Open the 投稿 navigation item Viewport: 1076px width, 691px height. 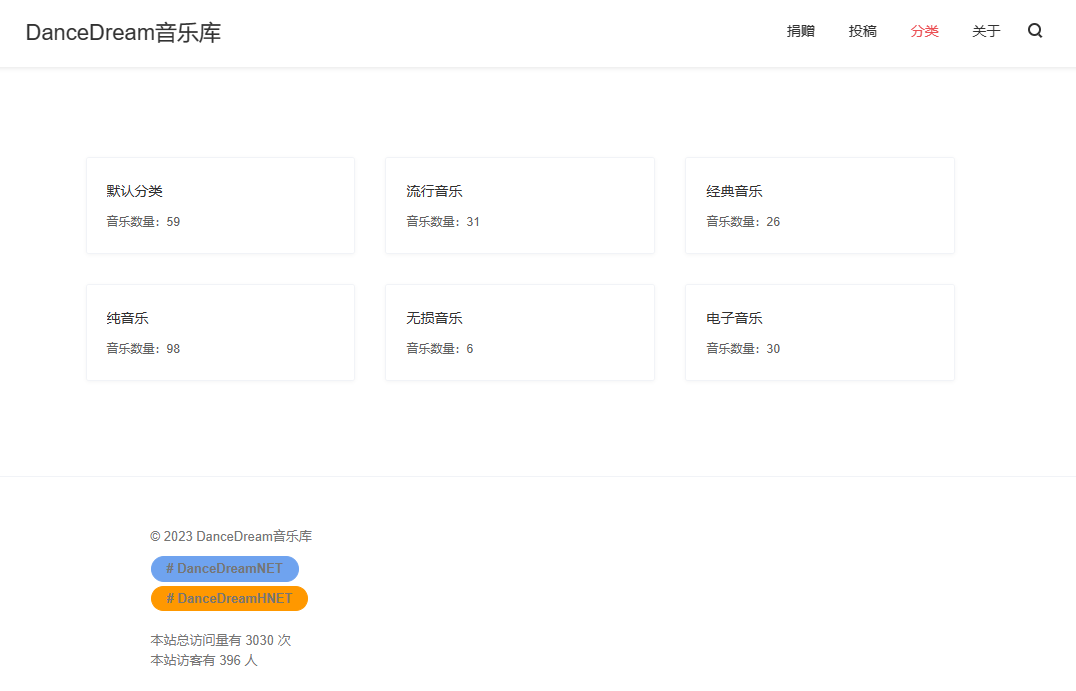(x=862, y=31)
